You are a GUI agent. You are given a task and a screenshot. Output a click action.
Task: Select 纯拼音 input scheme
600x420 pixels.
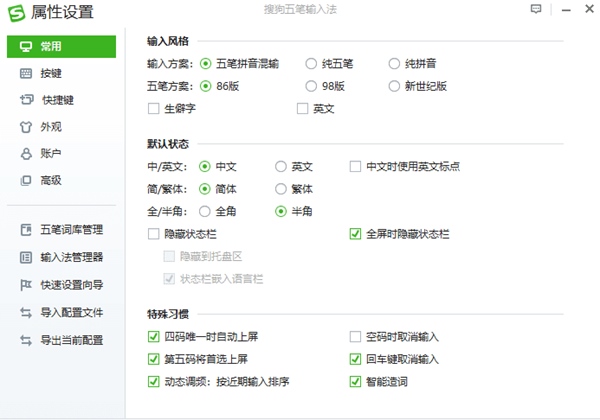394,63
